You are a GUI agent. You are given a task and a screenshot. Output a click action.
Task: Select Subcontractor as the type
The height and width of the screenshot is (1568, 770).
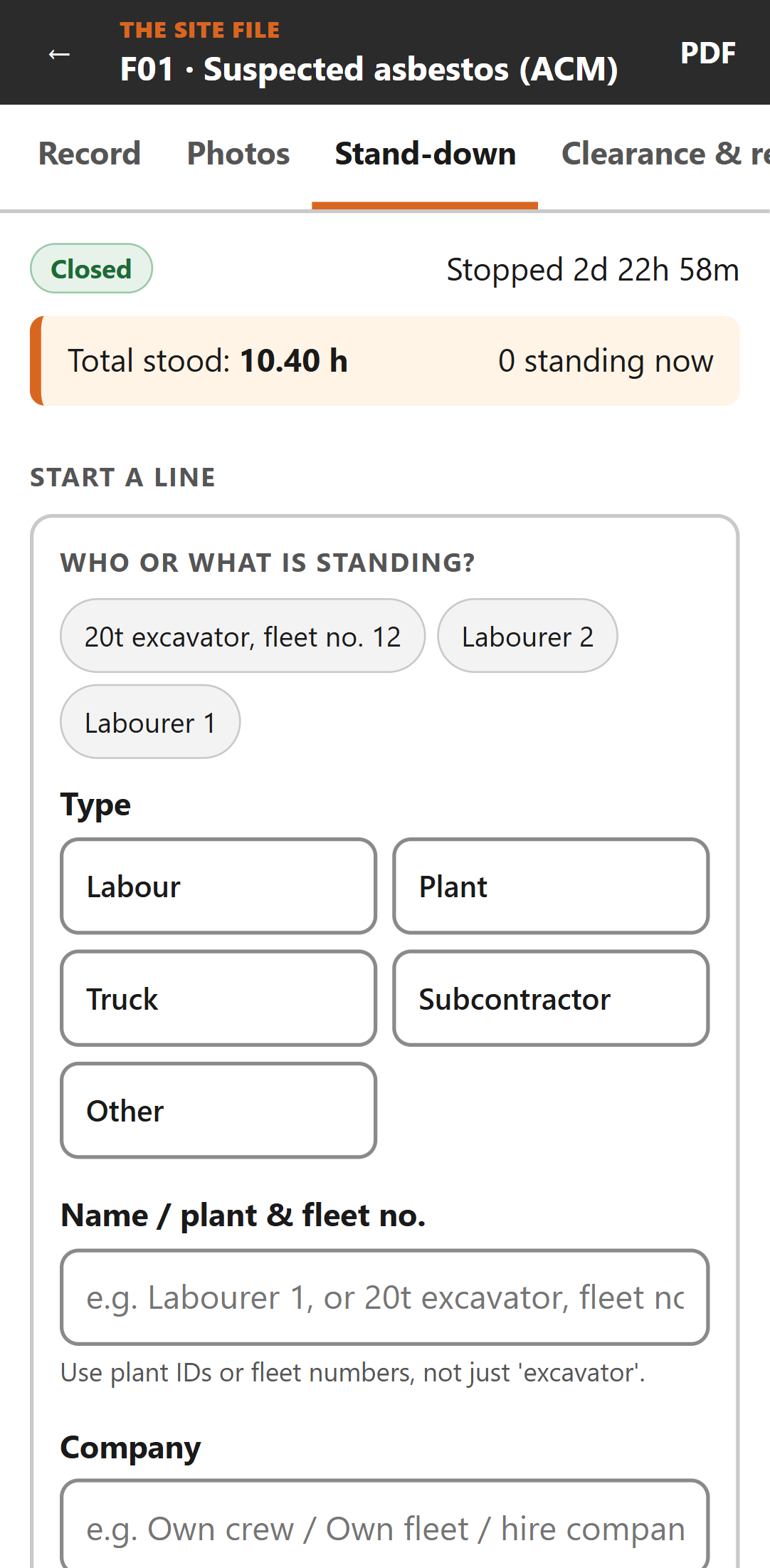pos(551,998)
